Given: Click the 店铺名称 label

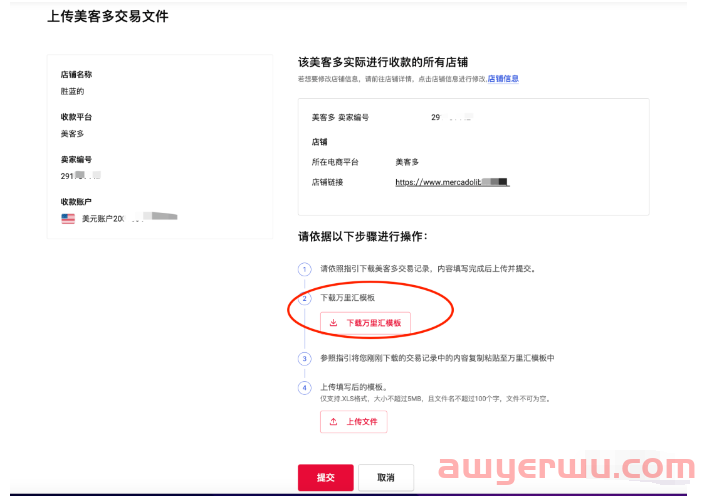Looking at the screenshot, I should (76, 74).
